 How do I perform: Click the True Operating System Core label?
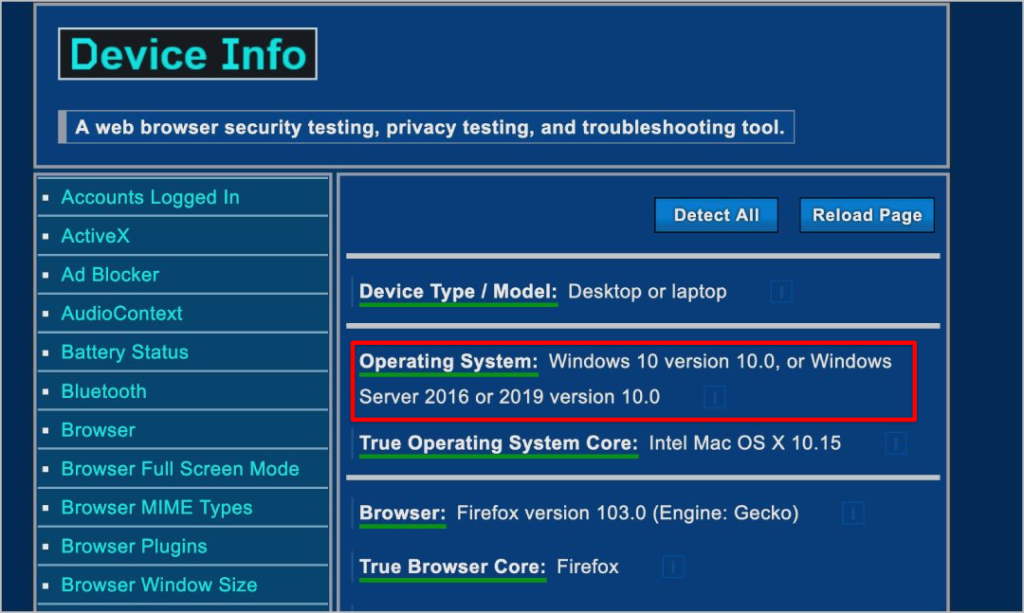(x=499, y=443)
